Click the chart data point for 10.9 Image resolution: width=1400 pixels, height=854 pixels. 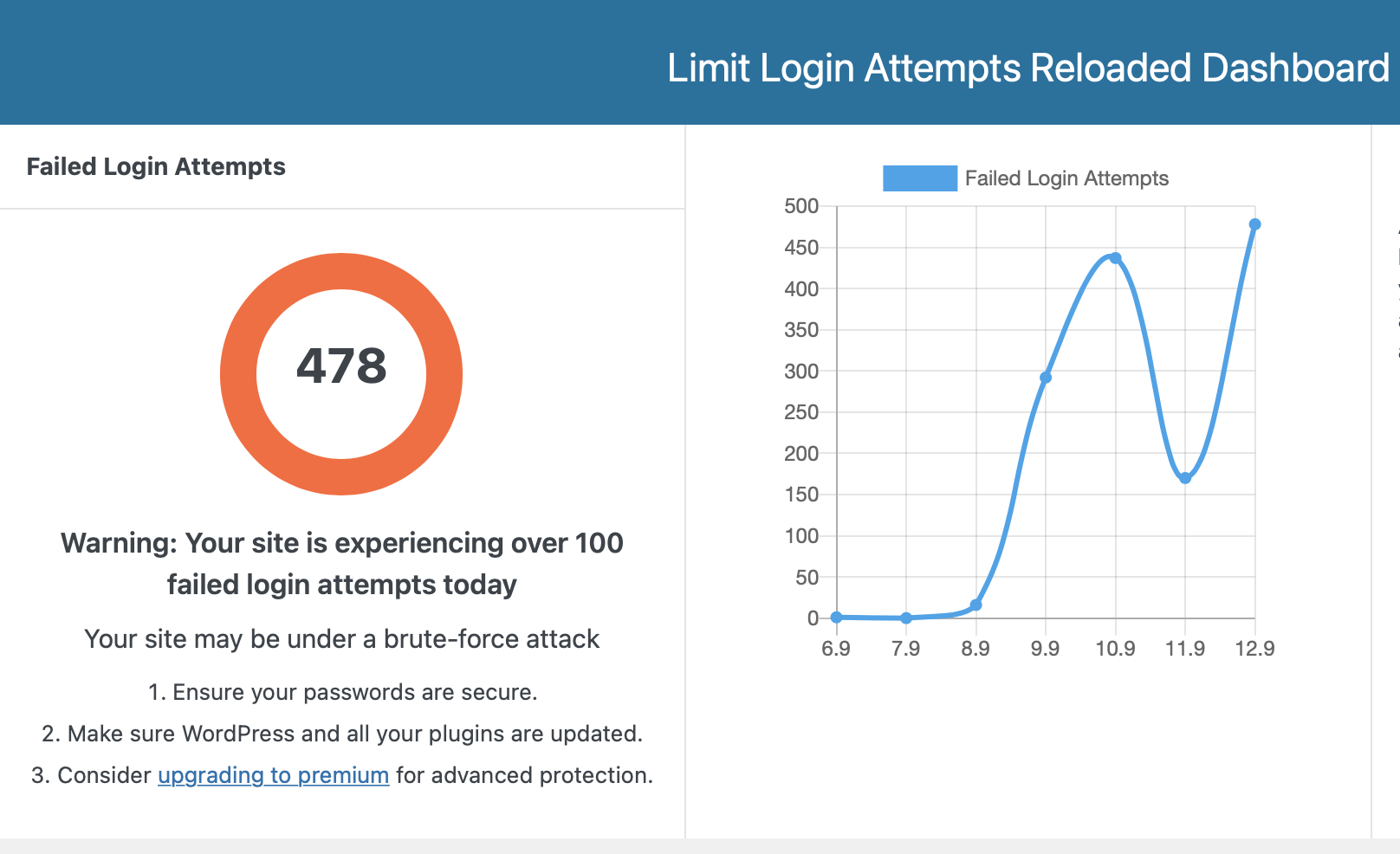point(1115,258)
